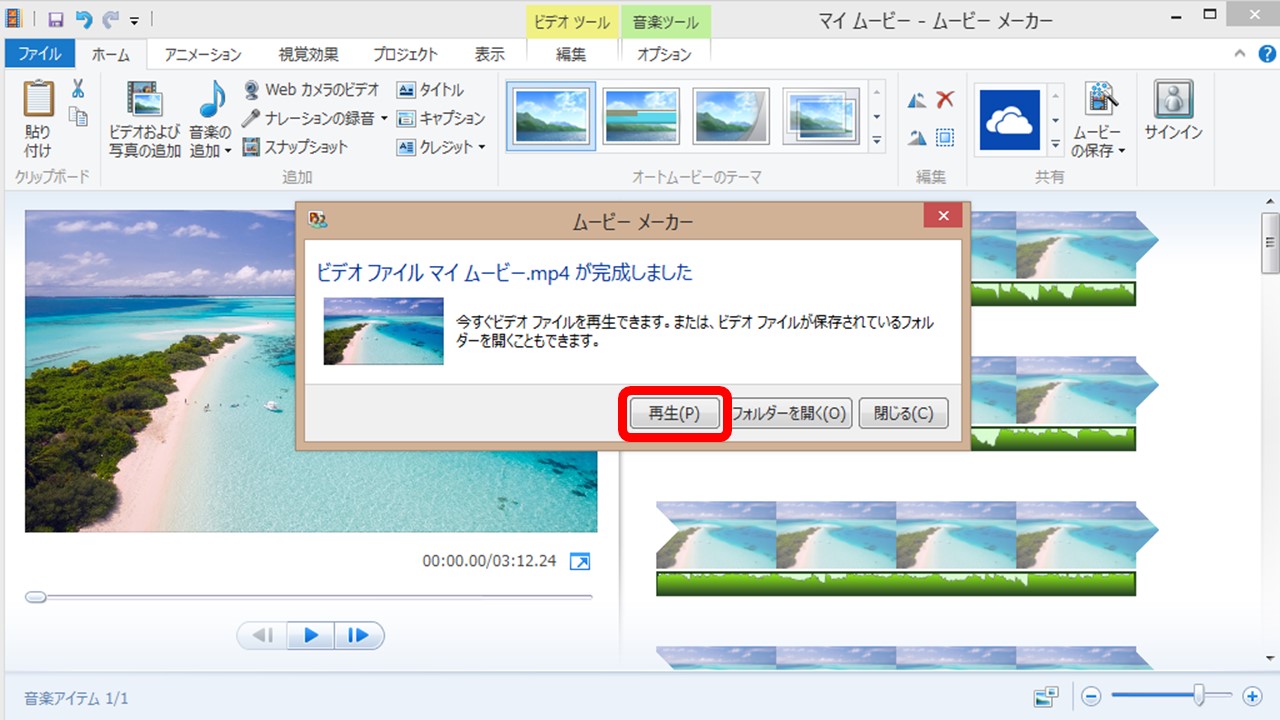The width and height of the screenshot is (1280, 720).
Task: Add a キャプション
Action: coord(441,118)
